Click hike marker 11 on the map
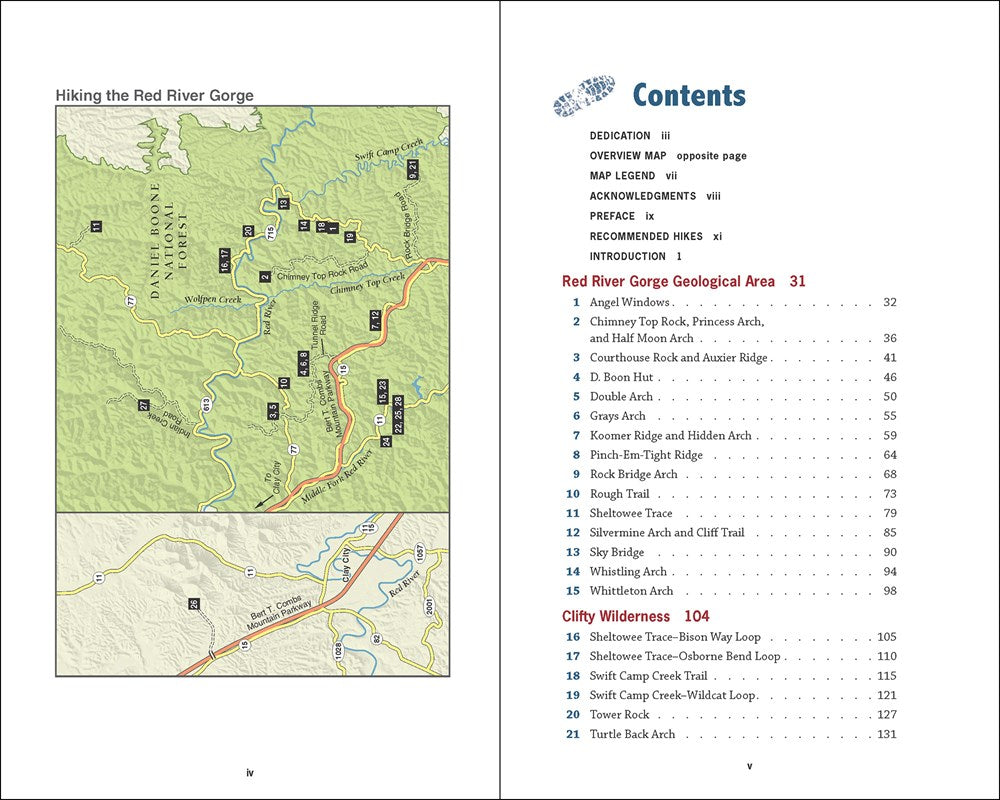The image size is (1000, 800). pos(96,226)
